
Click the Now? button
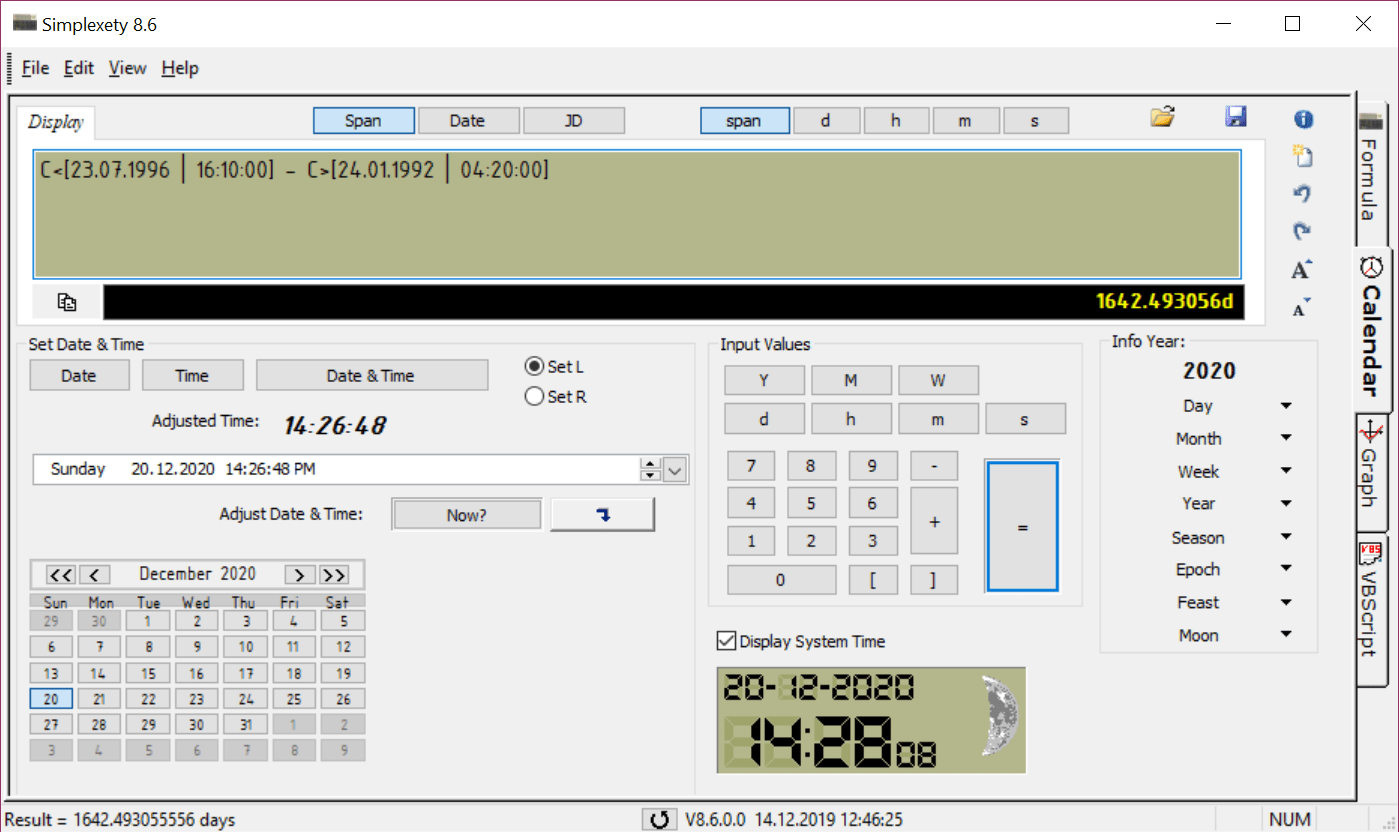467,515
